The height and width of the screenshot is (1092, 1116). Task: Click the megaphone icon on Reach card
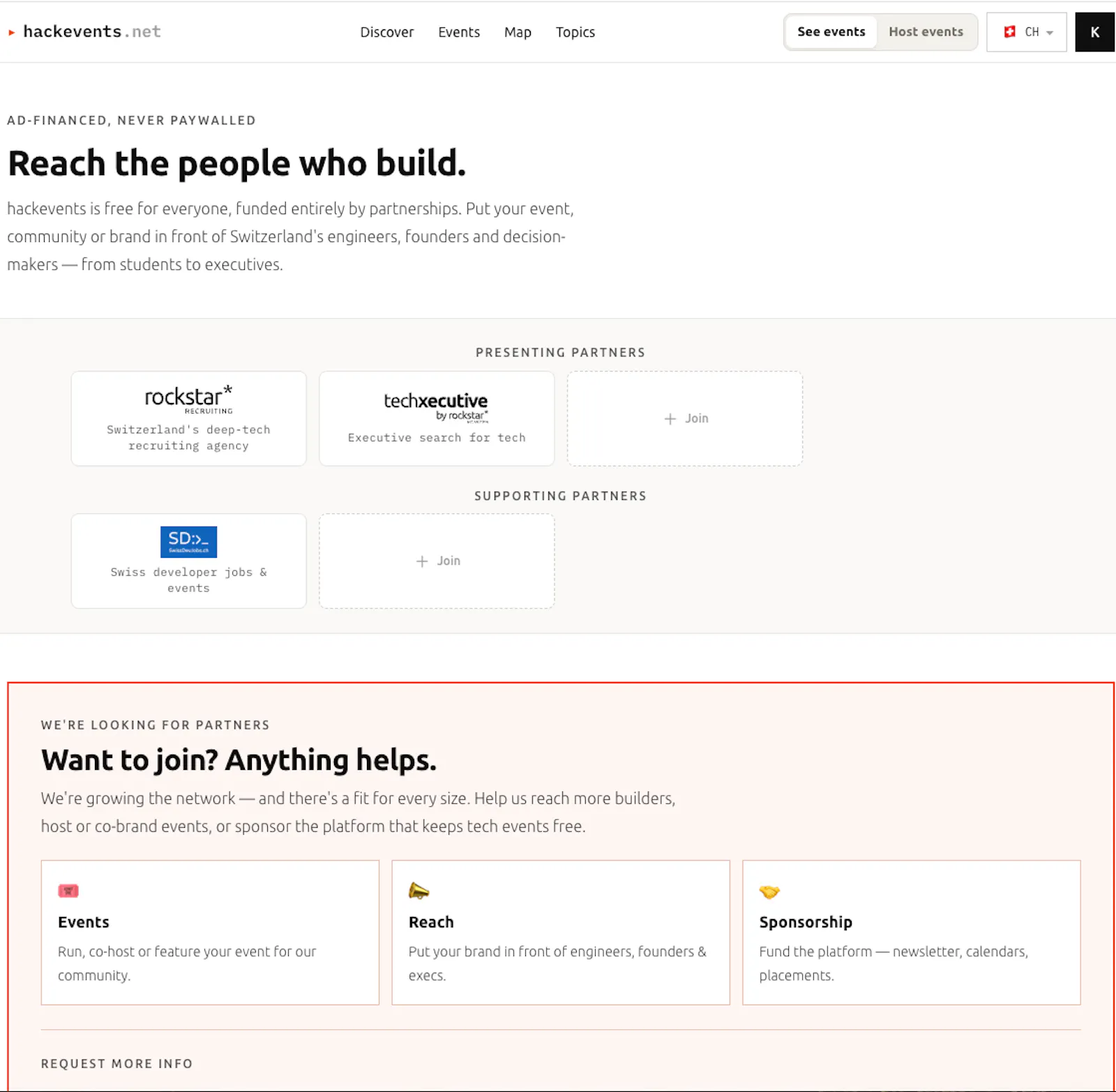418,891
